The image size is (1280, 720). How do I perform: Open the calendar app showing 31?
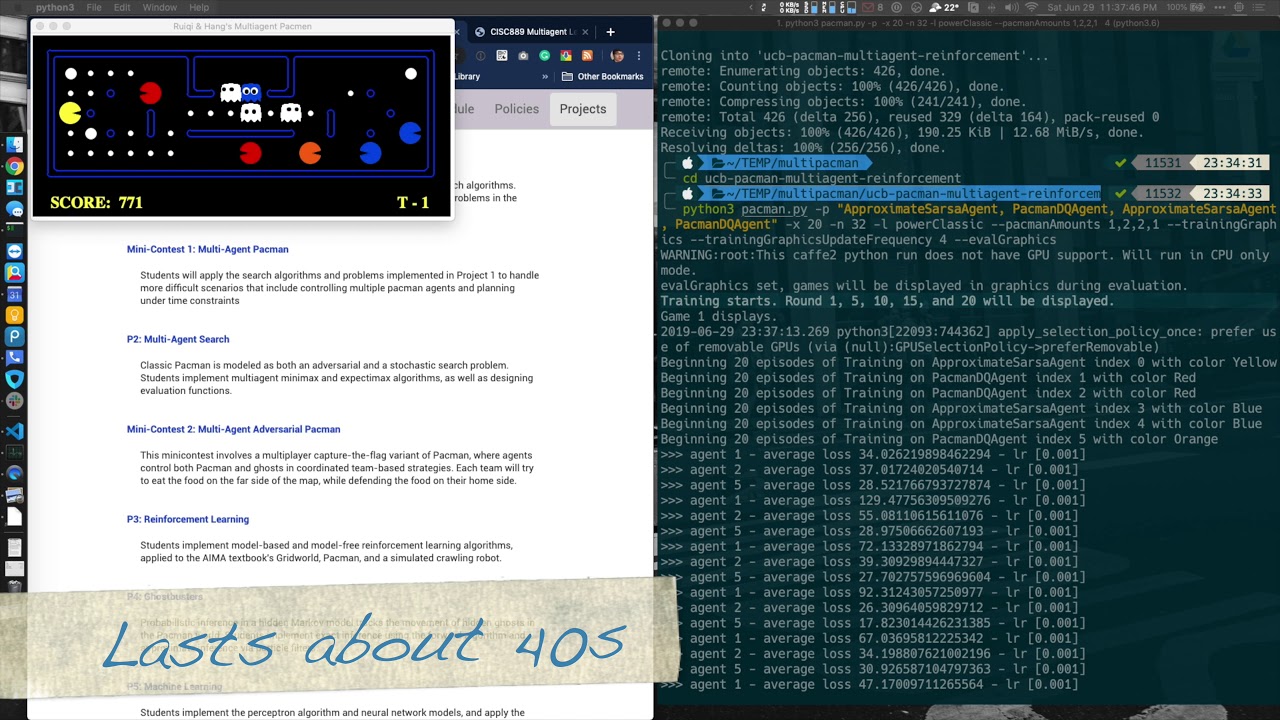14,294
